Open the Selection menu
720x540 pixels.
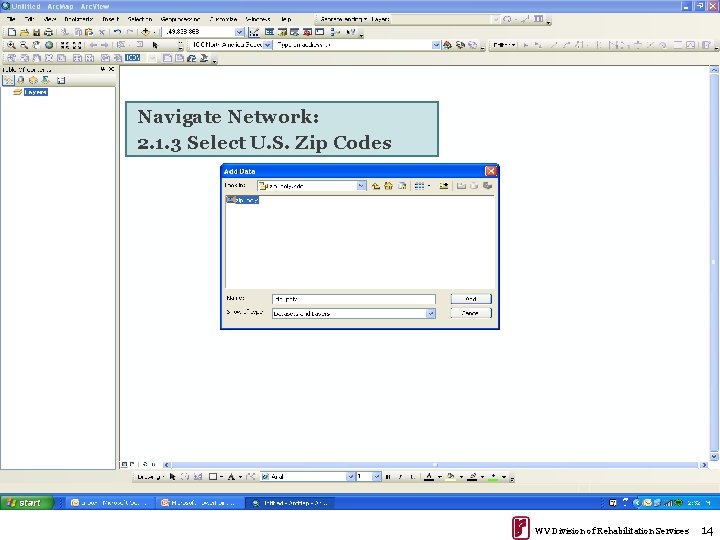click(140, 19)
